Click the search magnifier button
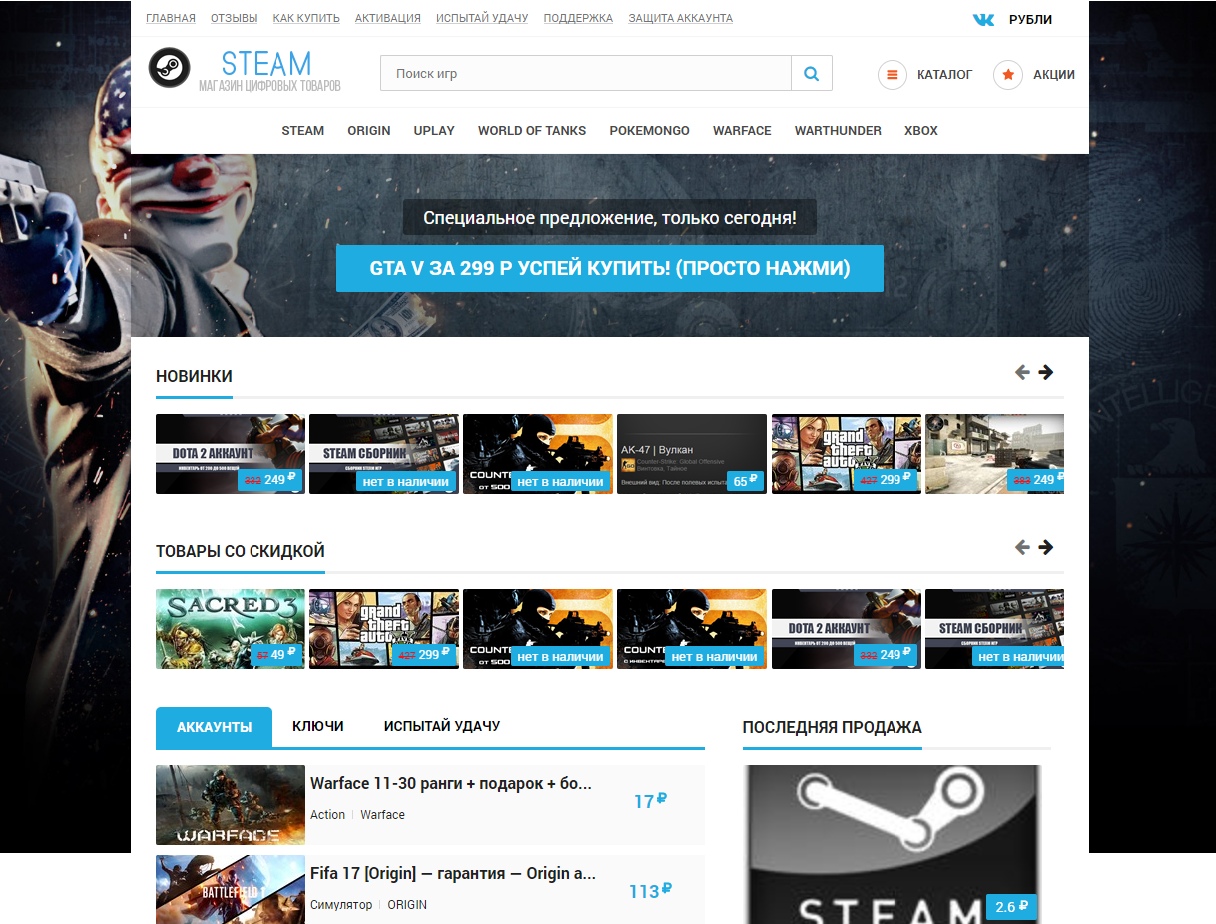The image size is (1216, 924). [812, 73]
